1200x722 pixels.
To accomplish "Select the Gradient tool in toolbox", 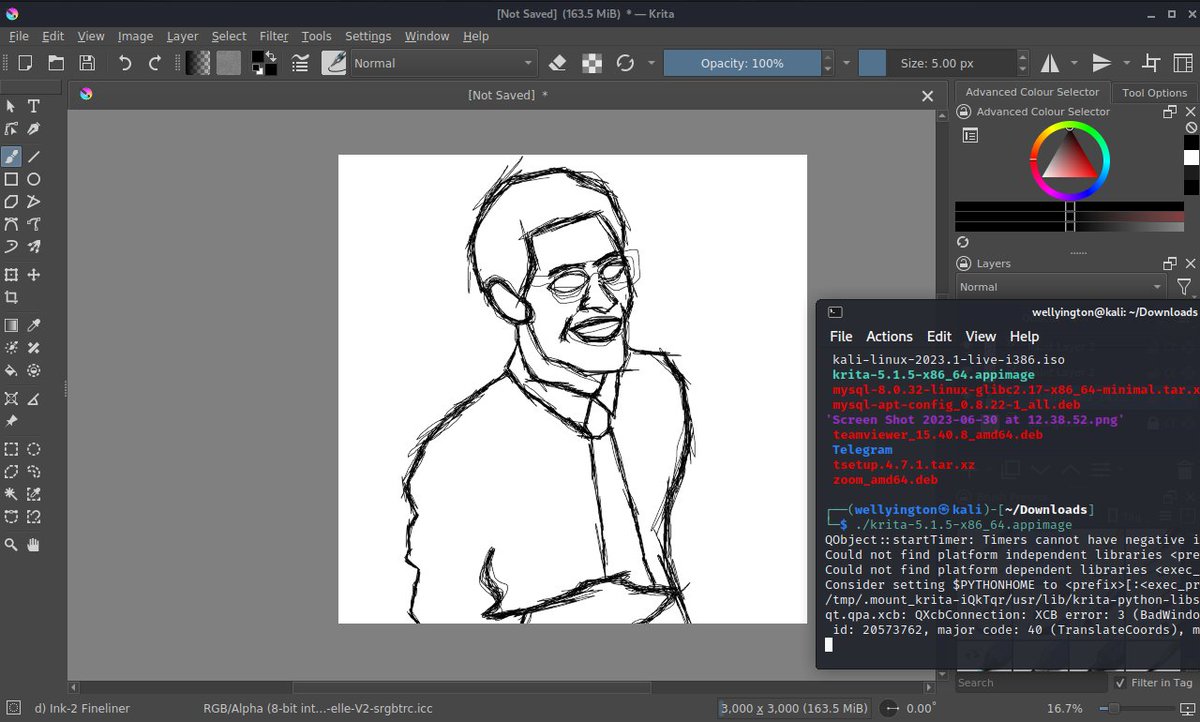I will (x=11, y=325).
